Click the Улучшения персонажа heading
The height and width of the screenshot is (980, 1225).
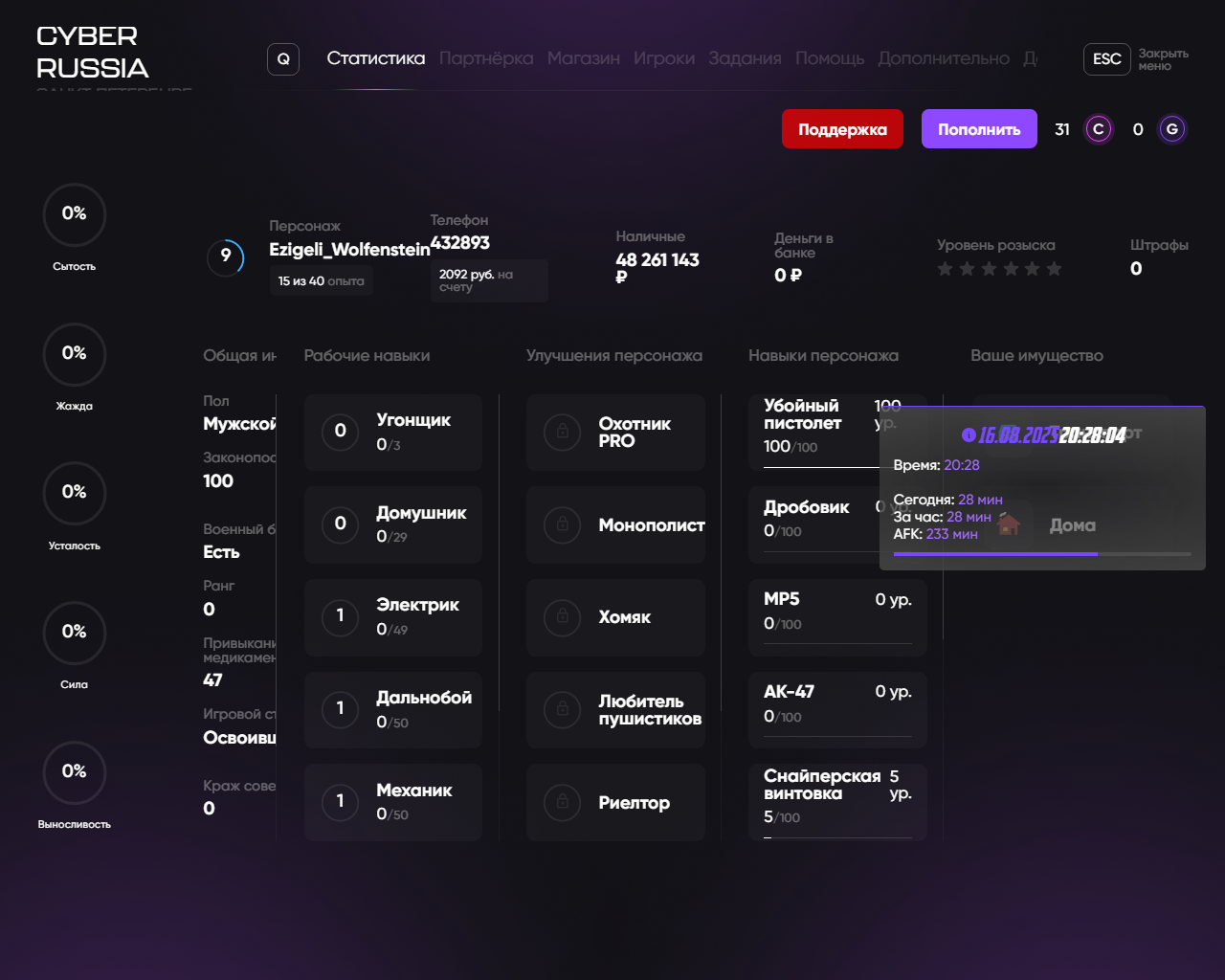pyautogui.click(x=614, y=355)
